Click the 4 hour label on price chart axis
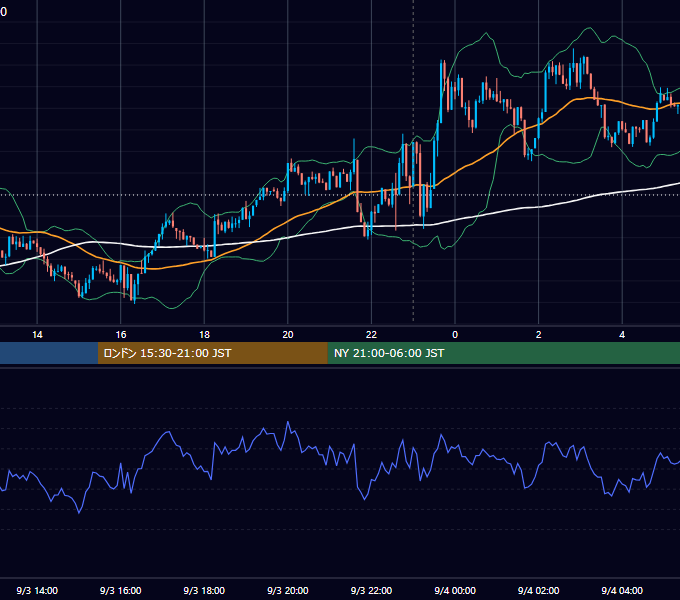The height and width of the screenshot is (600, 680). click(622, 335)
